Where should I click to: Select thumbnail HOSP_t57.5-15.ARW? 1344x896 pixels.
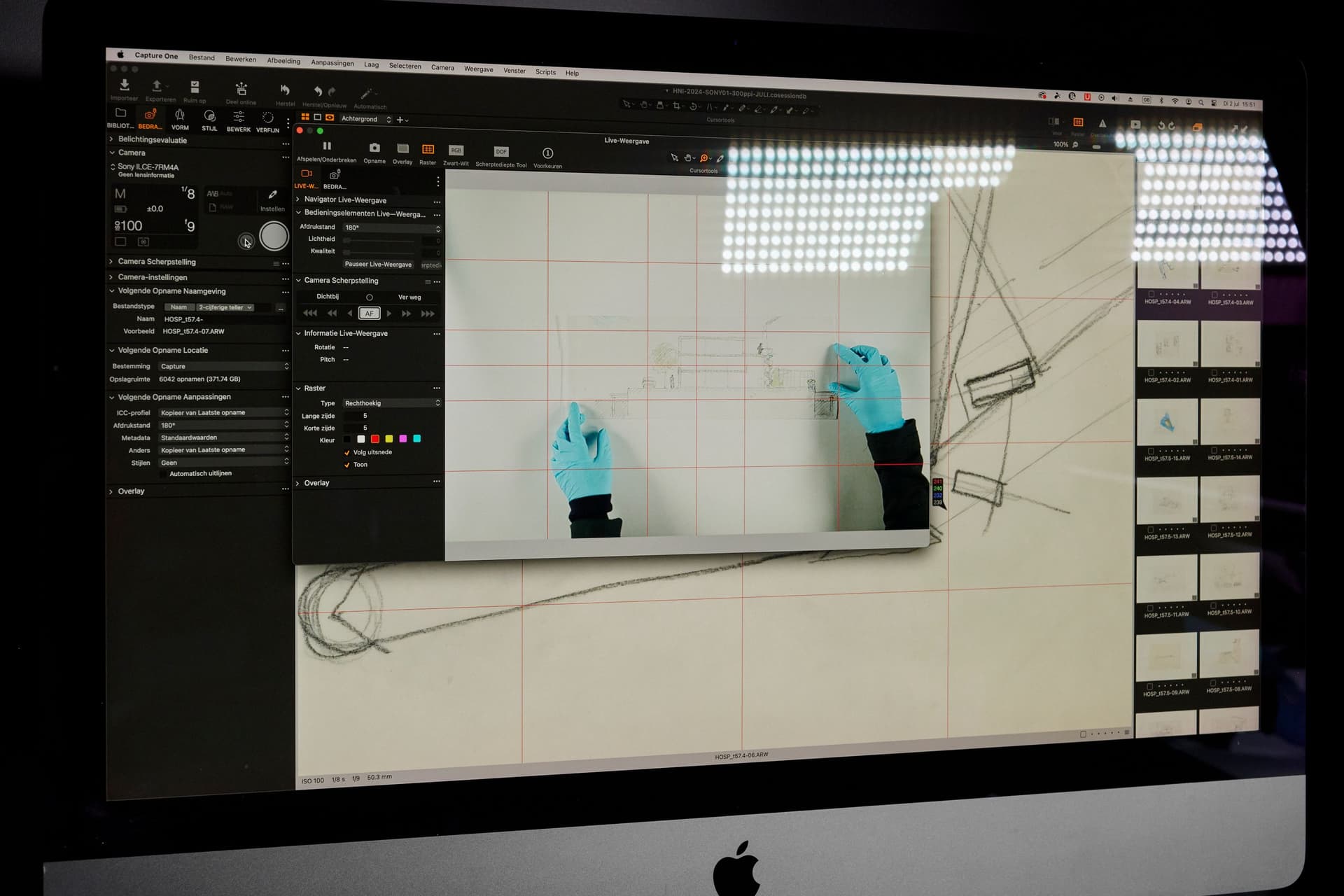[1167, 422]
